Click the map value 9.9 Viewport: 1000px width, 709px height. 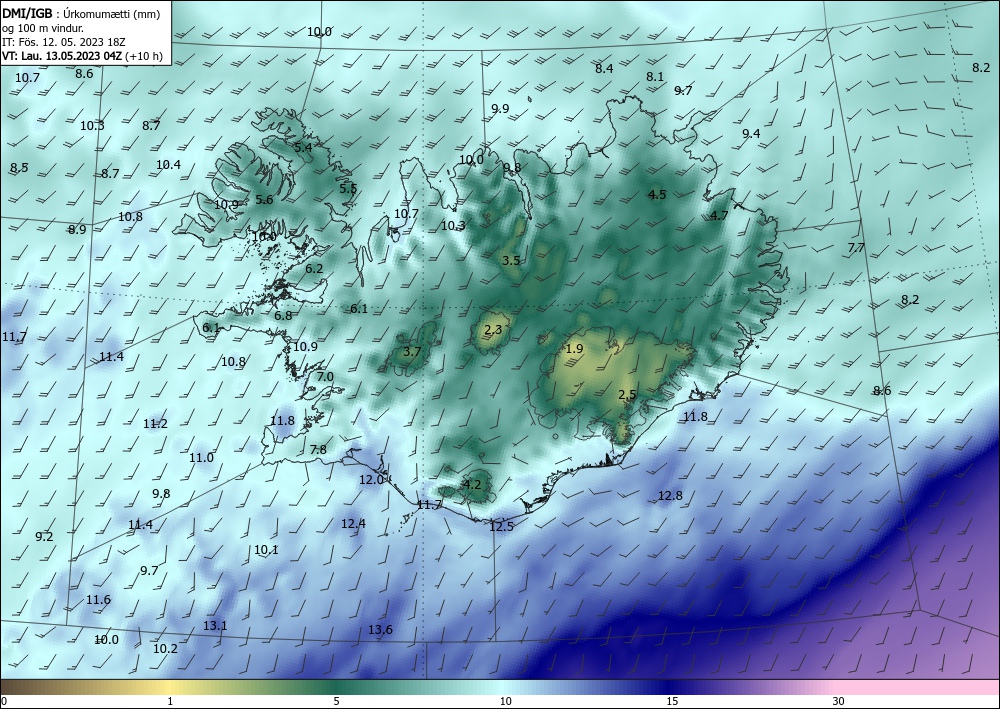click(x=500, y=108)
